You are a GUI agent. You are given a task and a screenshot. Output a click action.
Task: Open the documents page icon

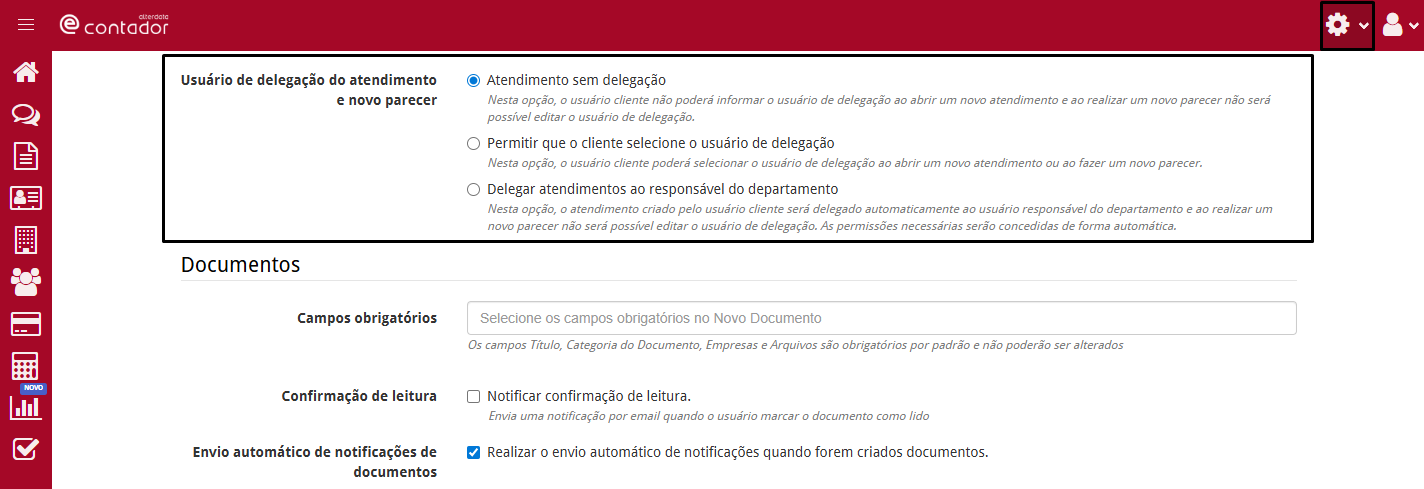coord(26,156)
